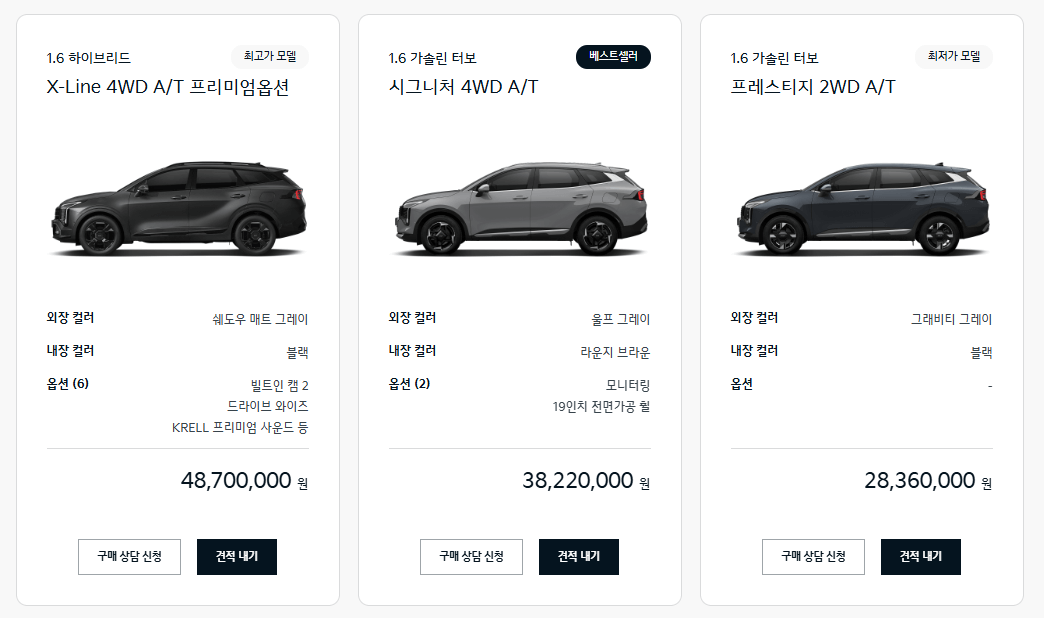The width and height of the screenshot is (1044, 618).
Task: Click 구매 상담 신청 on the X-Line card
Action: point(129,557)
